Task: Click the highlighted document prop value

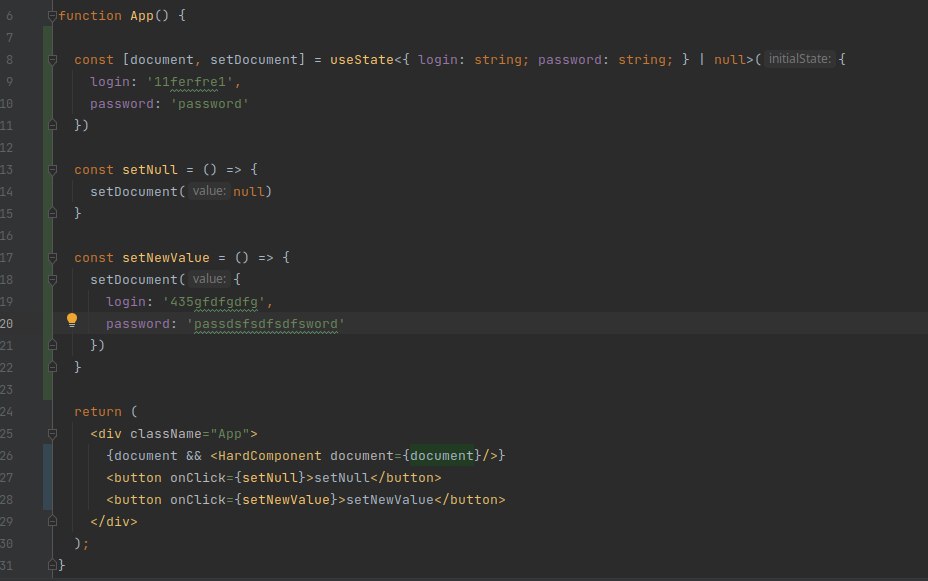Action: point(442,456)
